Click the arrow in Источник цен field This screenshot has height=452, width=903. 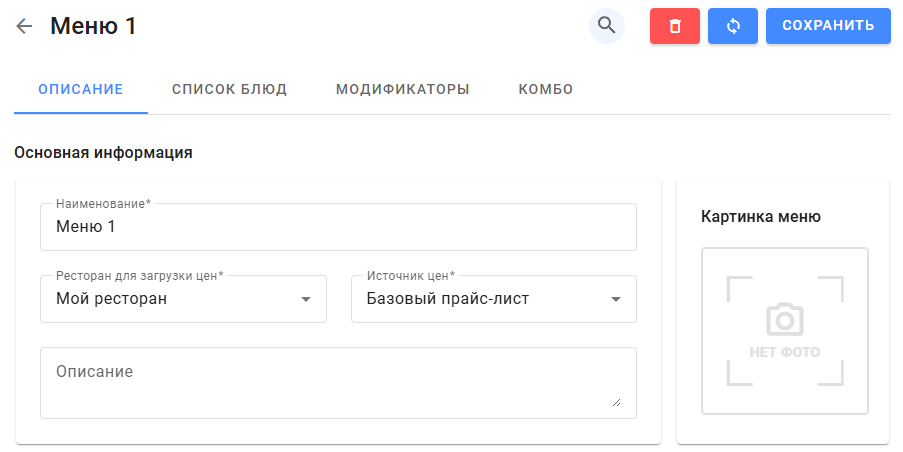tap(616, 299)
